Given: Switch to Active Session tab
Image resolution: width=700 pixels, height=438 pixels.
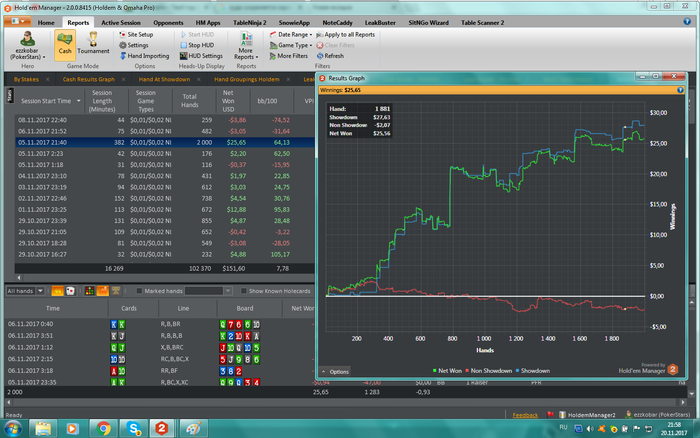Looking at the screenshot, I should pos(121,22).
